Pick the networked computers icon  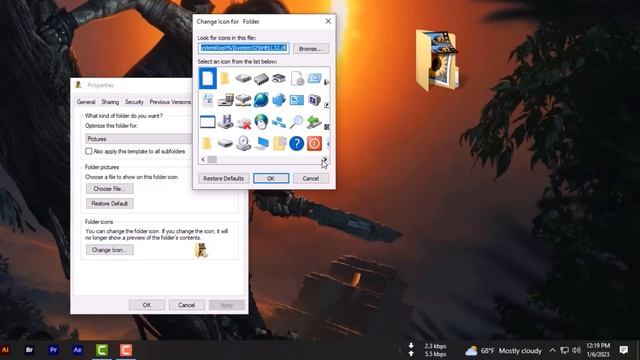(x=279, y=122)
